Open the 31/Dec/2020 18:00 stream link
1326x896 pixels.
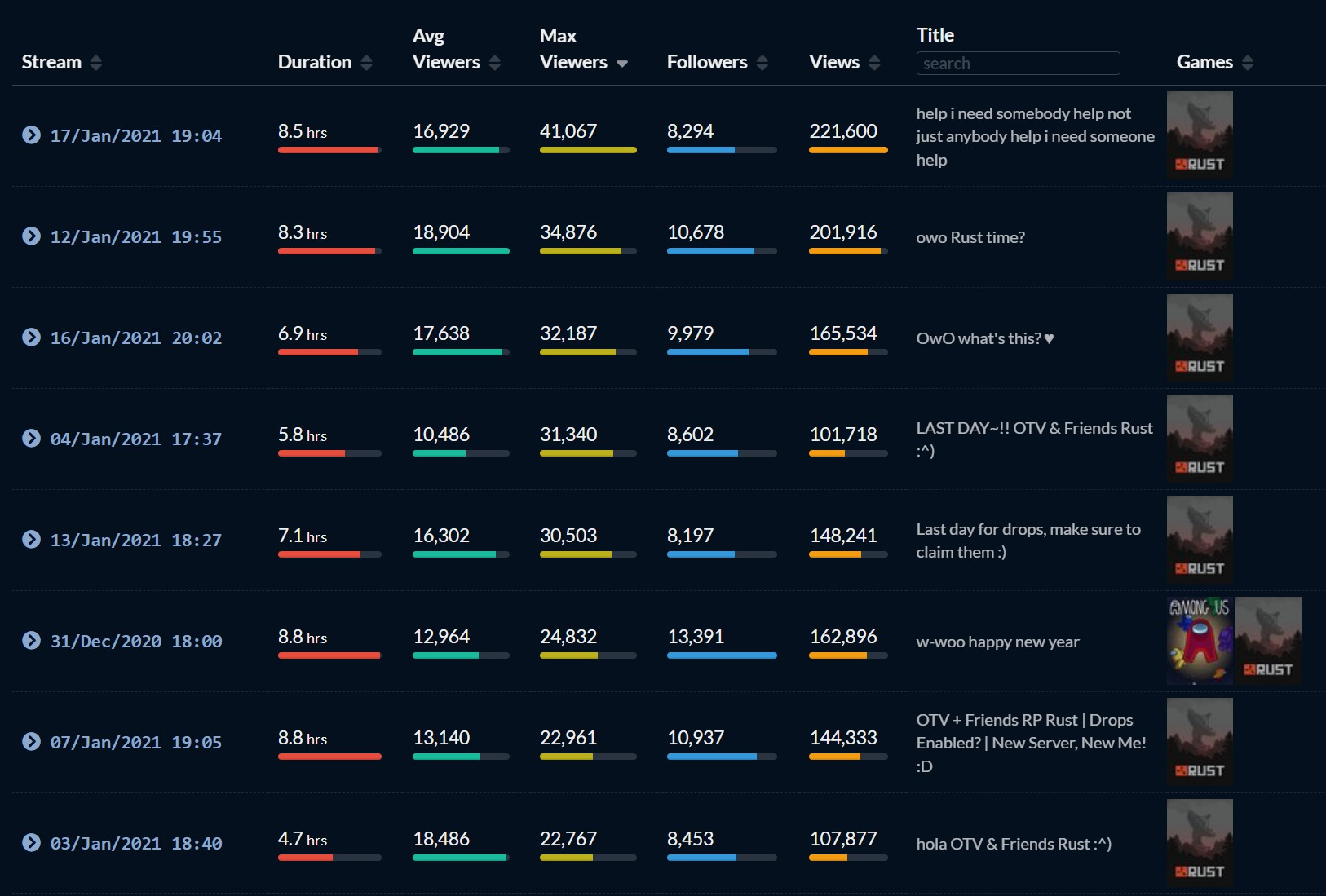(136, 642)
